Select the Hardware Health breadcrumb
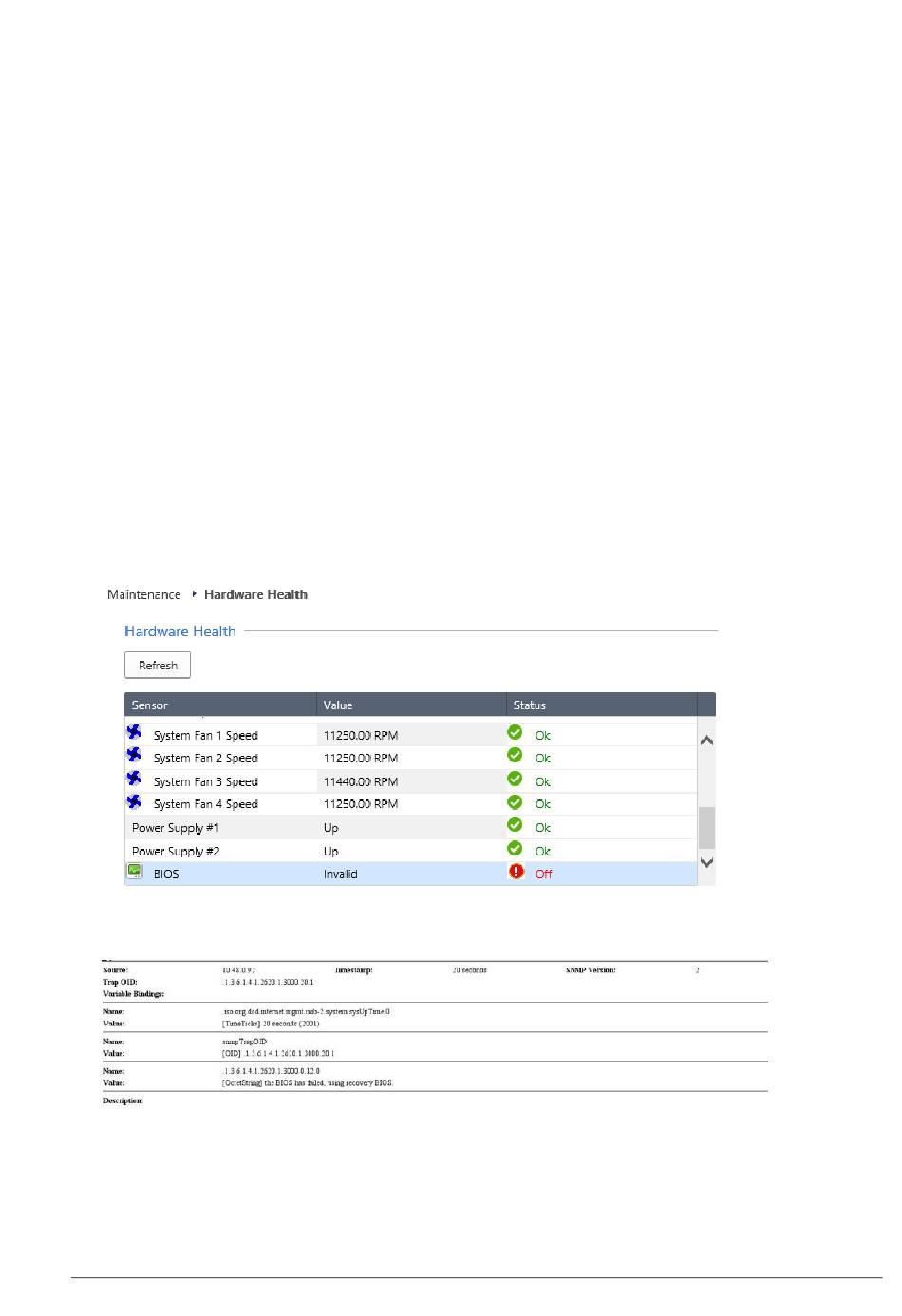This screenshot has height=1316, width=902. [255, 594]
